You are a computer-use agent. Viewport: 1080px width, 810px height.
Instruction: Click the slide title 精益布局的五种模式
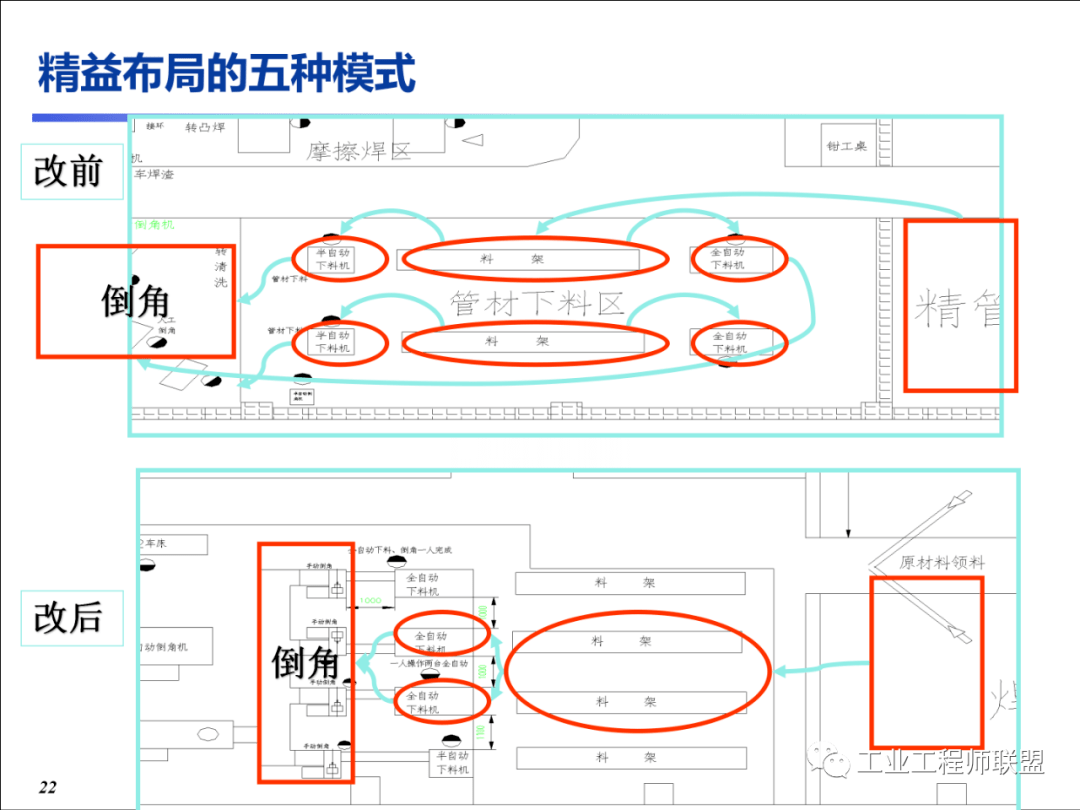[x=227, y=72]
